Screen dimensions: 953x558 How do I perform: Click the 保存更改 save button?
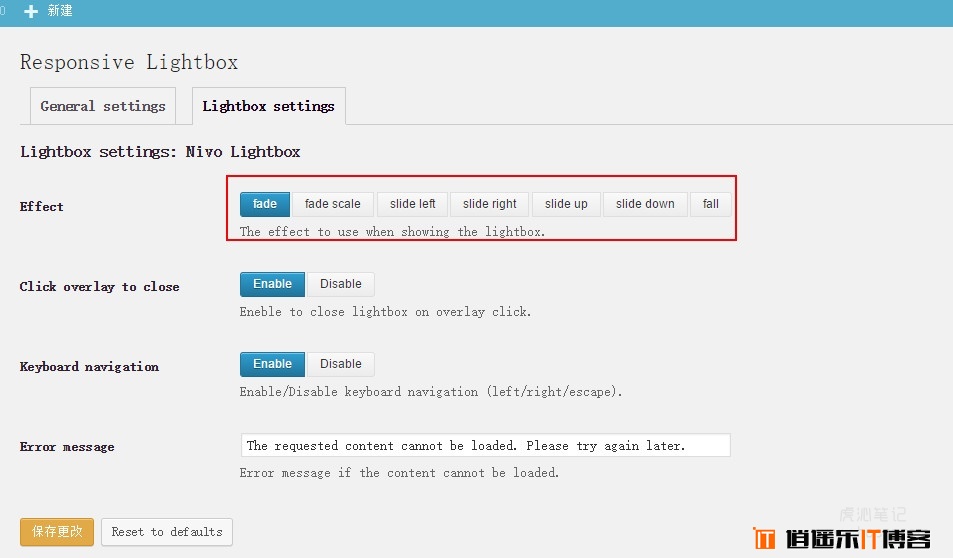tap(57, 532)
